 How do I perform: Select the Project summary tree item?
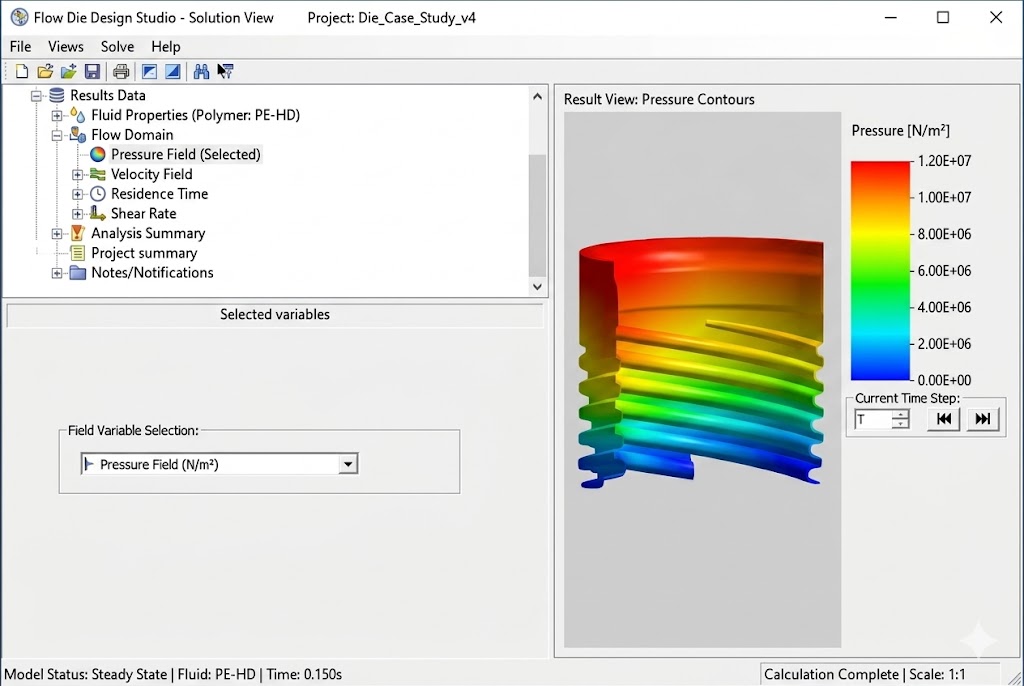click(144, 253)
